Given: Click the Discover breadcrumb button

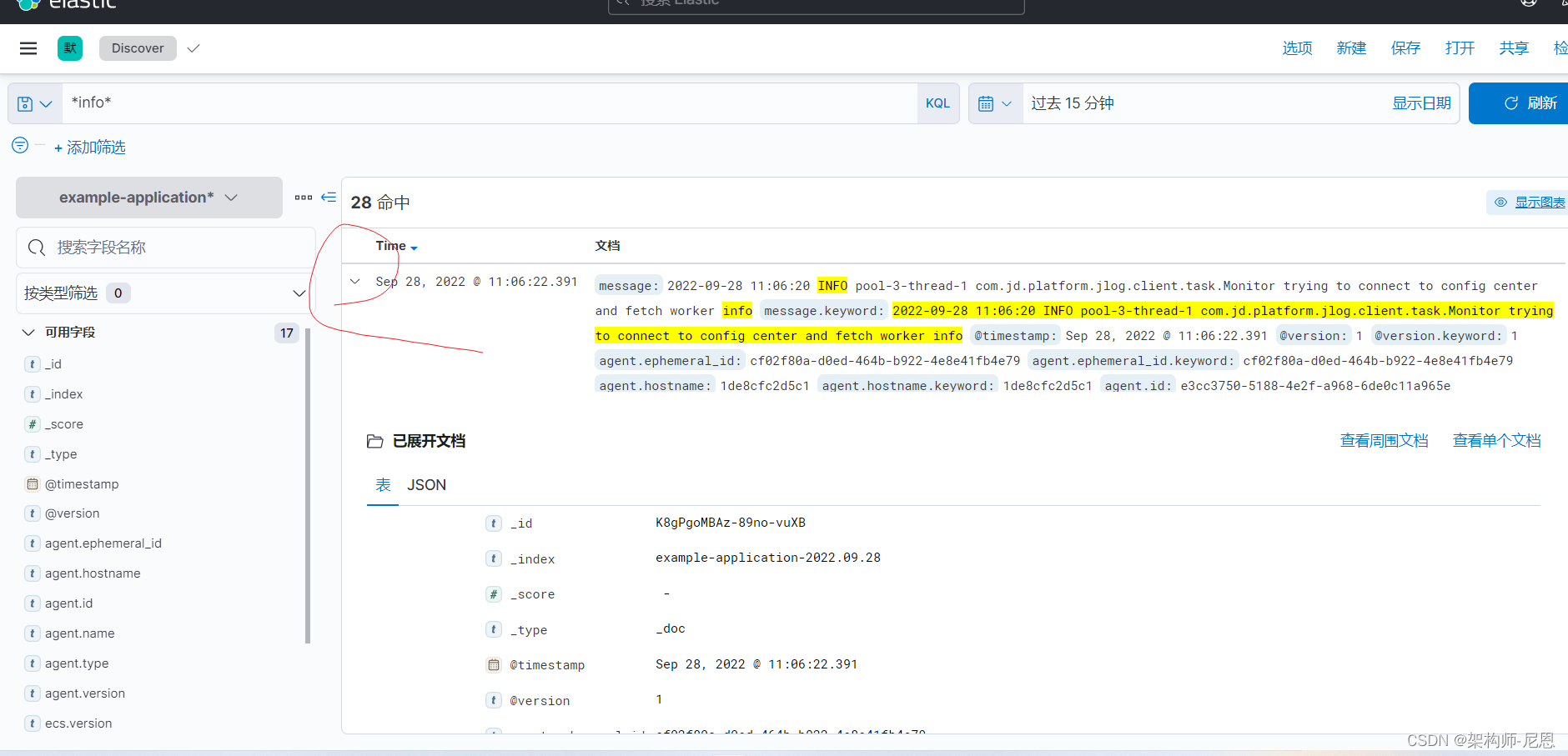Looking at the screenshot, I should pyautogui.click(x=138, y=48).
